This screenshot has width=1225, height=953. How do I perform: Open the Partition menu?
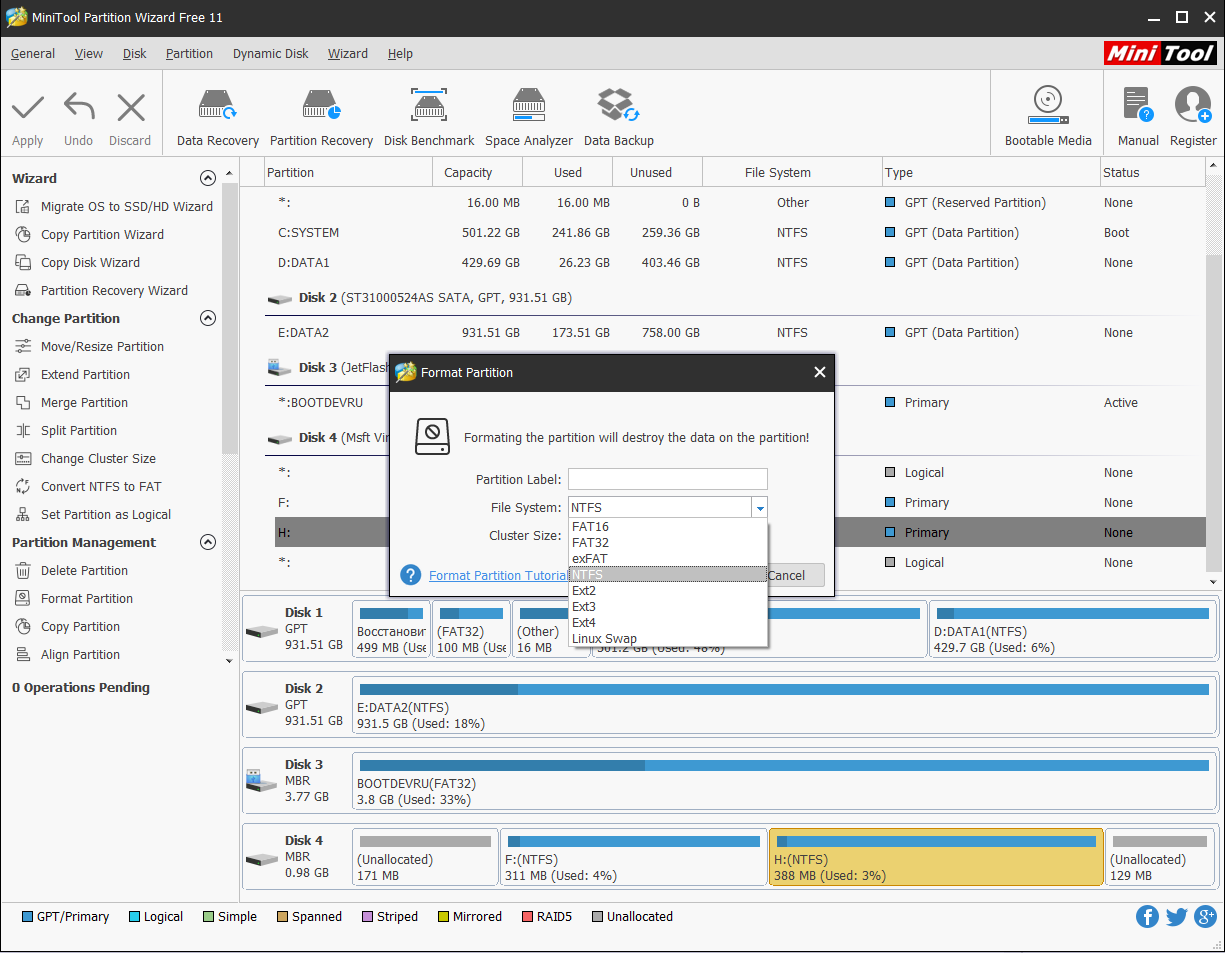click(x=189, y=54)
